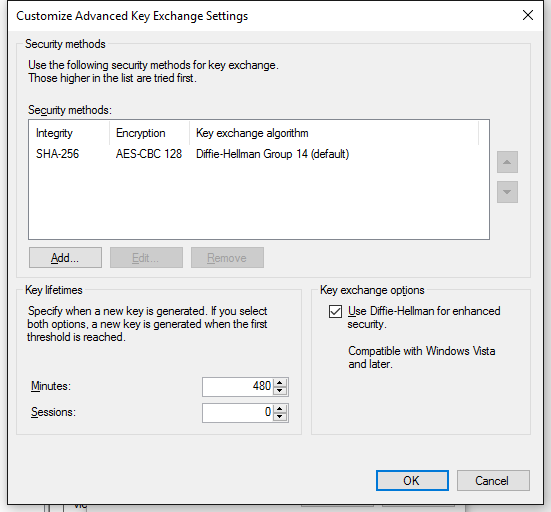
Task: Toggle Use Diffie-Hellman for enhanced security checkbox
Action: pyautogui.click(x=335, y=311)
